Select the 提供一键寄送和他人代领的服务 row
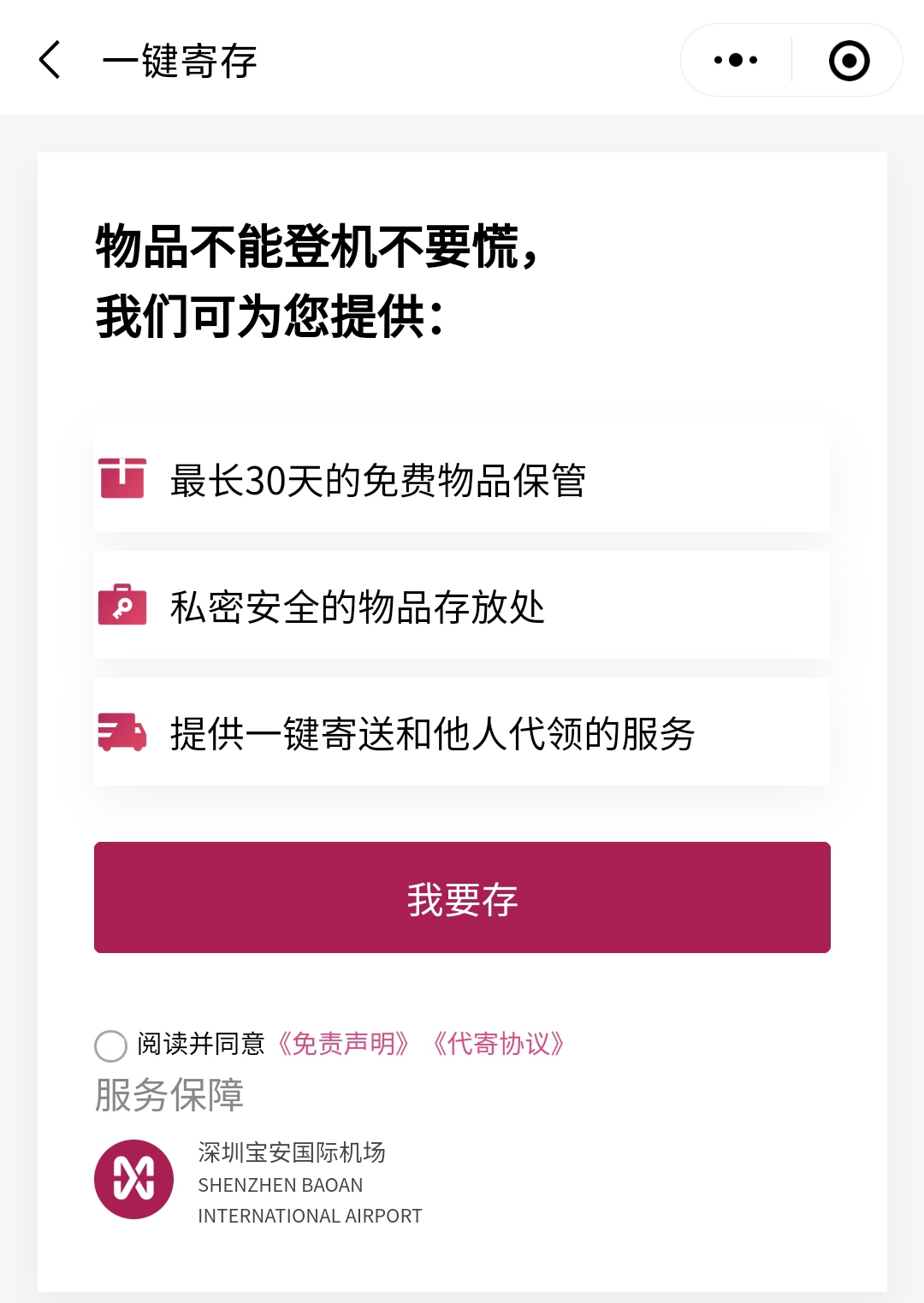The height and width of the screenshot is (1303, 924). click(x=462, y=731)
